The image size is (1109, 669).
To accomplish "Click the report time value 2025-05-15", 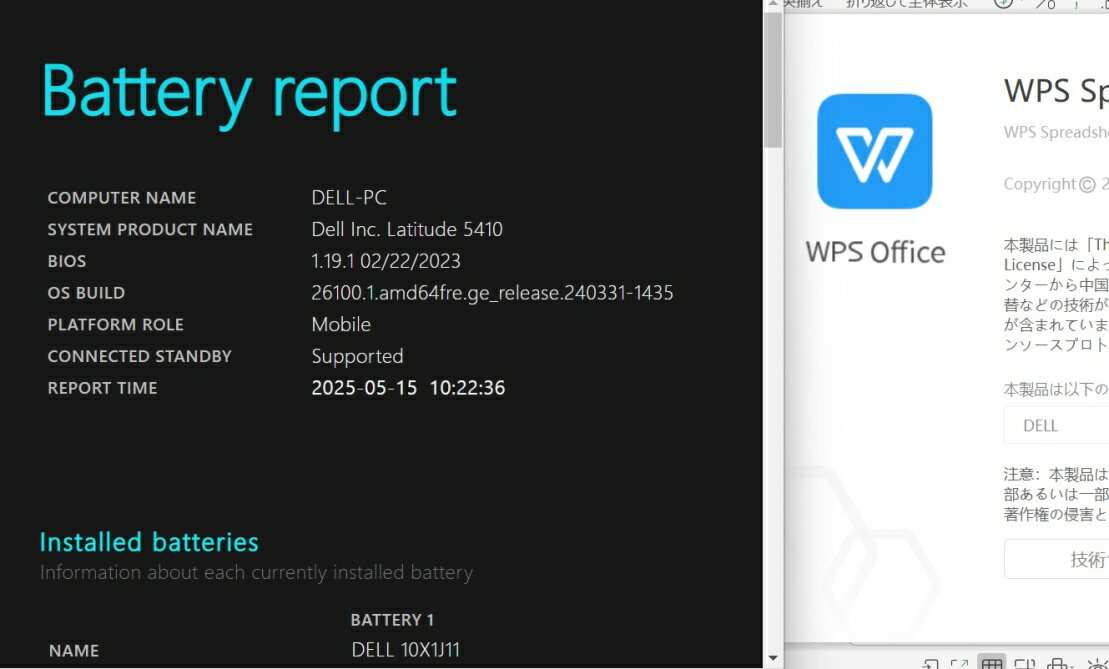I will (x=364, y=388).
